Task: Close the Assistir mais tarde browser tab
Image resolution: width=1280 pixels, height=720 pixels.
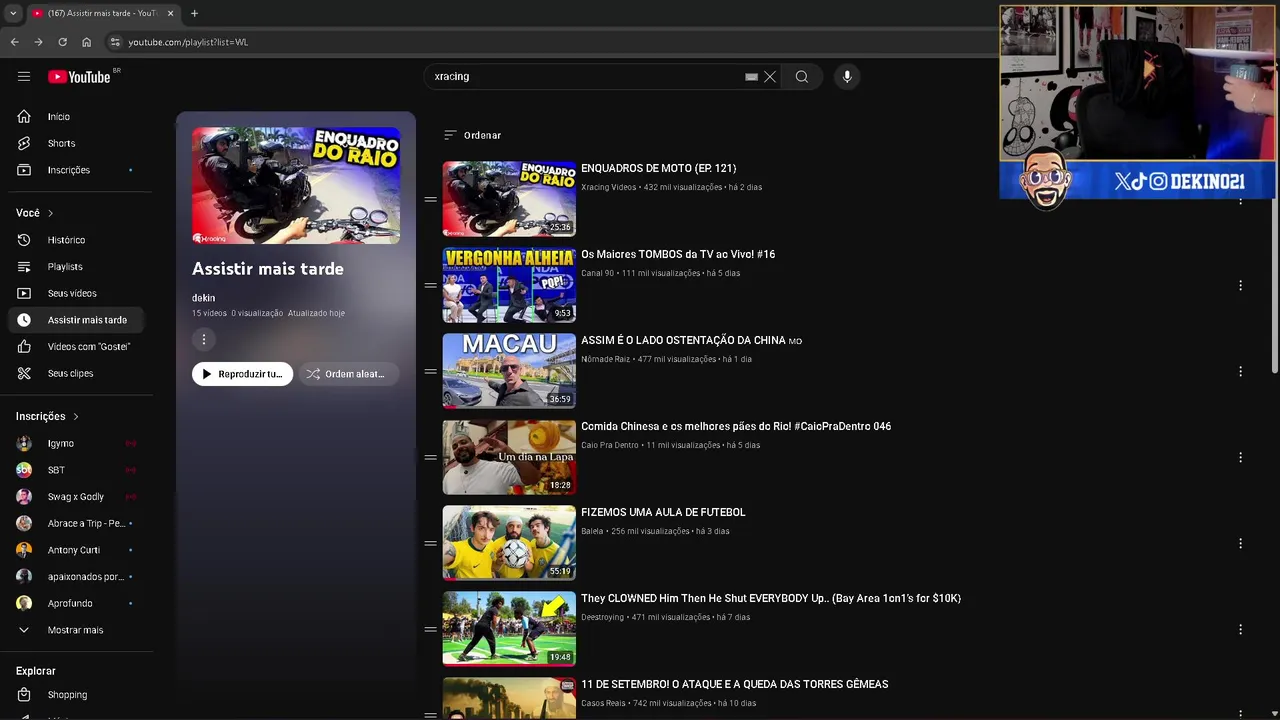Action: click(x=170, y=13)
